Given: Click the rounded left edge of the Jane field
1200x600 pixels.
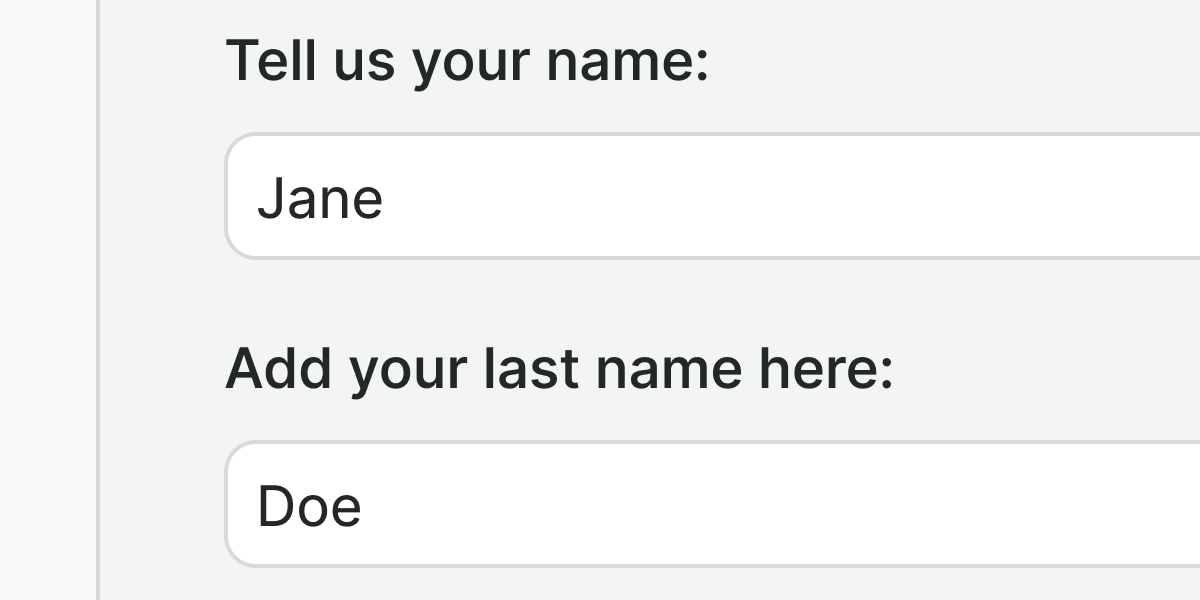Looking at the screenshot, I should pyautogui.click(x=229, y=197).
